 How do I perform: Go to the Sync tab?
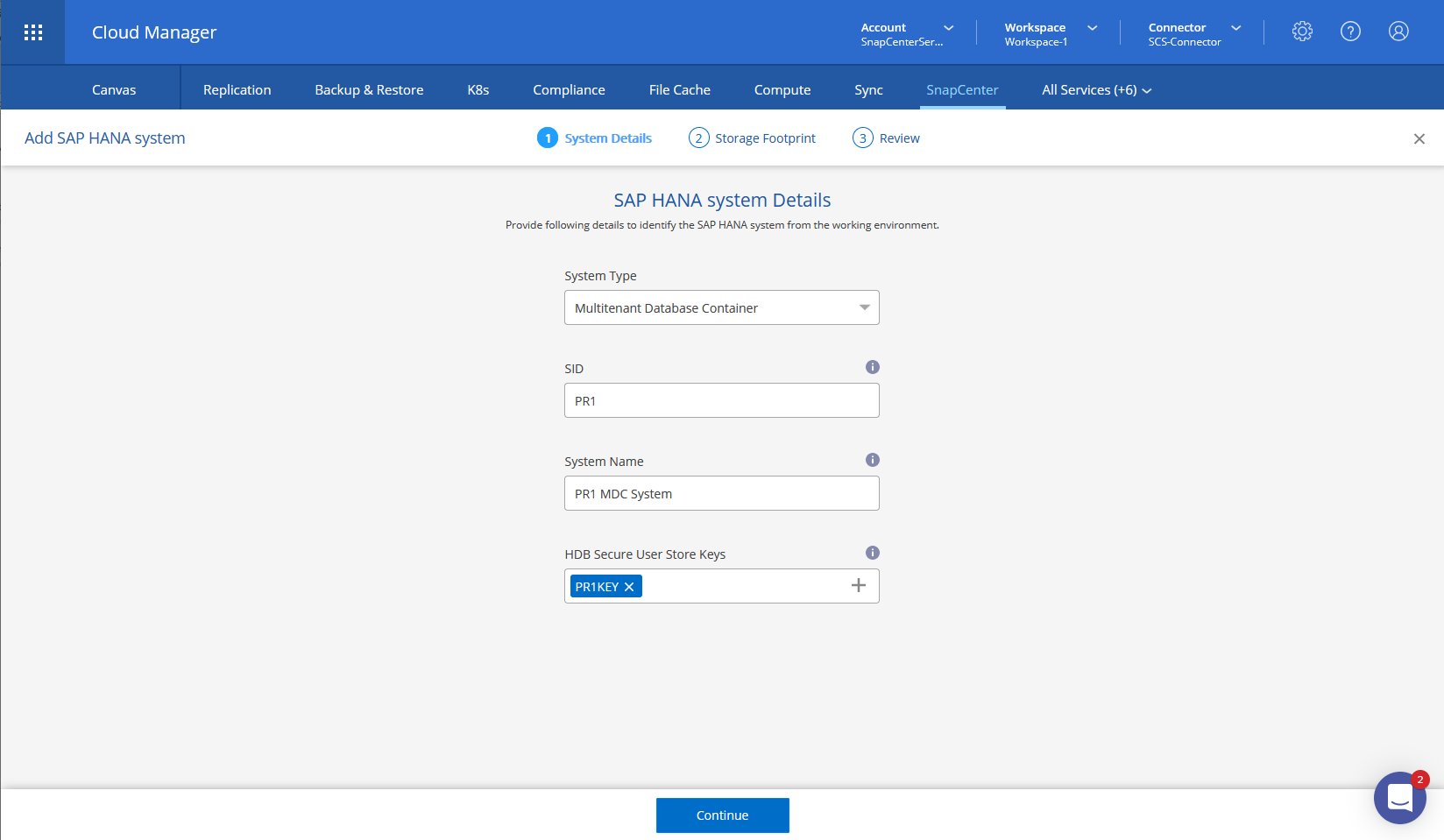pos(868,89)
